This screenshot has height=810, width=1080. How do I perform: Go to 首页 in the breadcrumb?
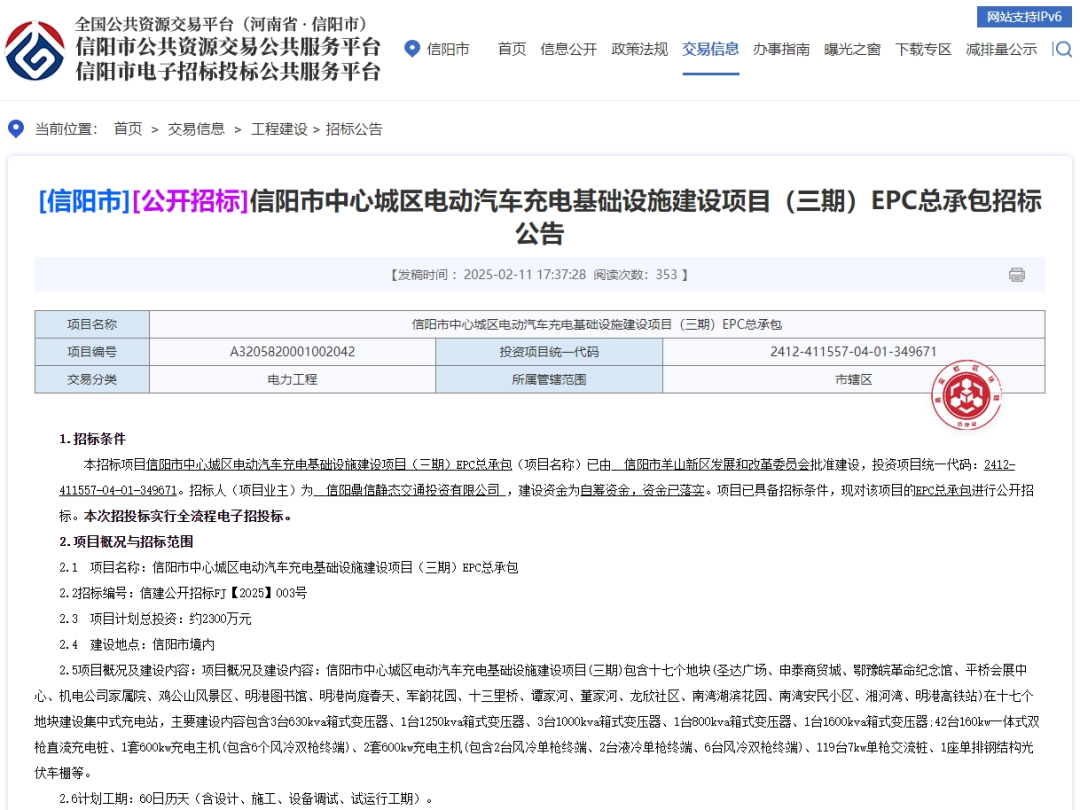pyautogui.click(x=128, y=129)
